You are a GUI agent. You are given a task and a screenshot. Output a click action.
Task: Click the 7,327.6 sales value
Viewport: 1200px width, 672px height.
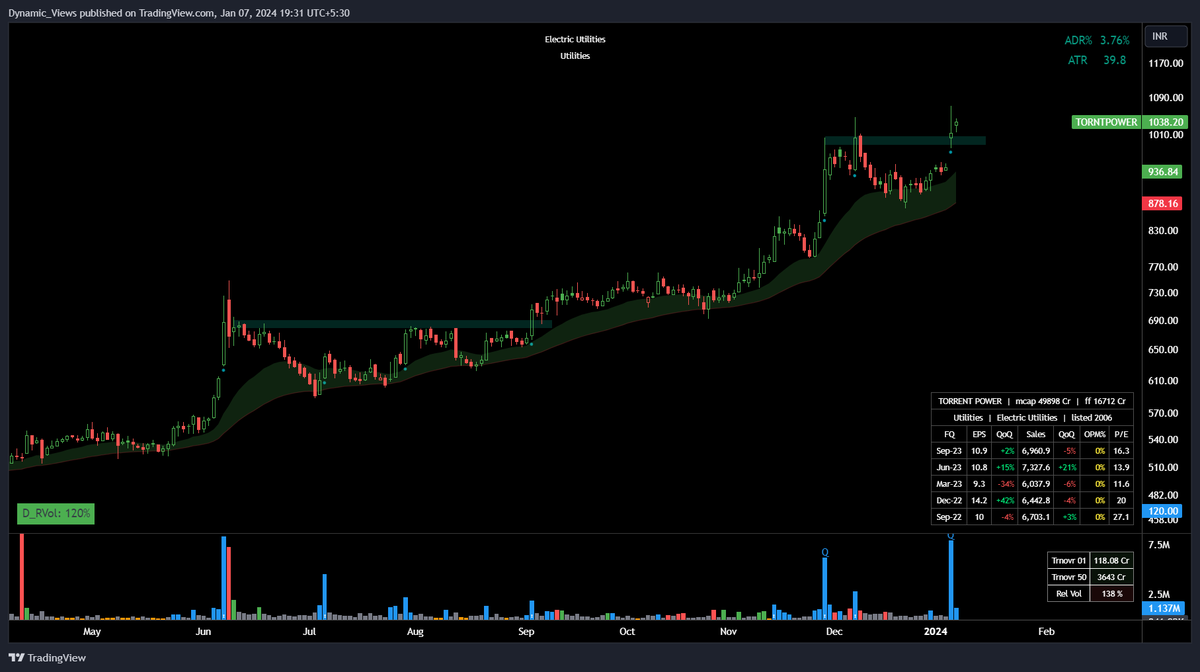click(x=1034, y=469)
